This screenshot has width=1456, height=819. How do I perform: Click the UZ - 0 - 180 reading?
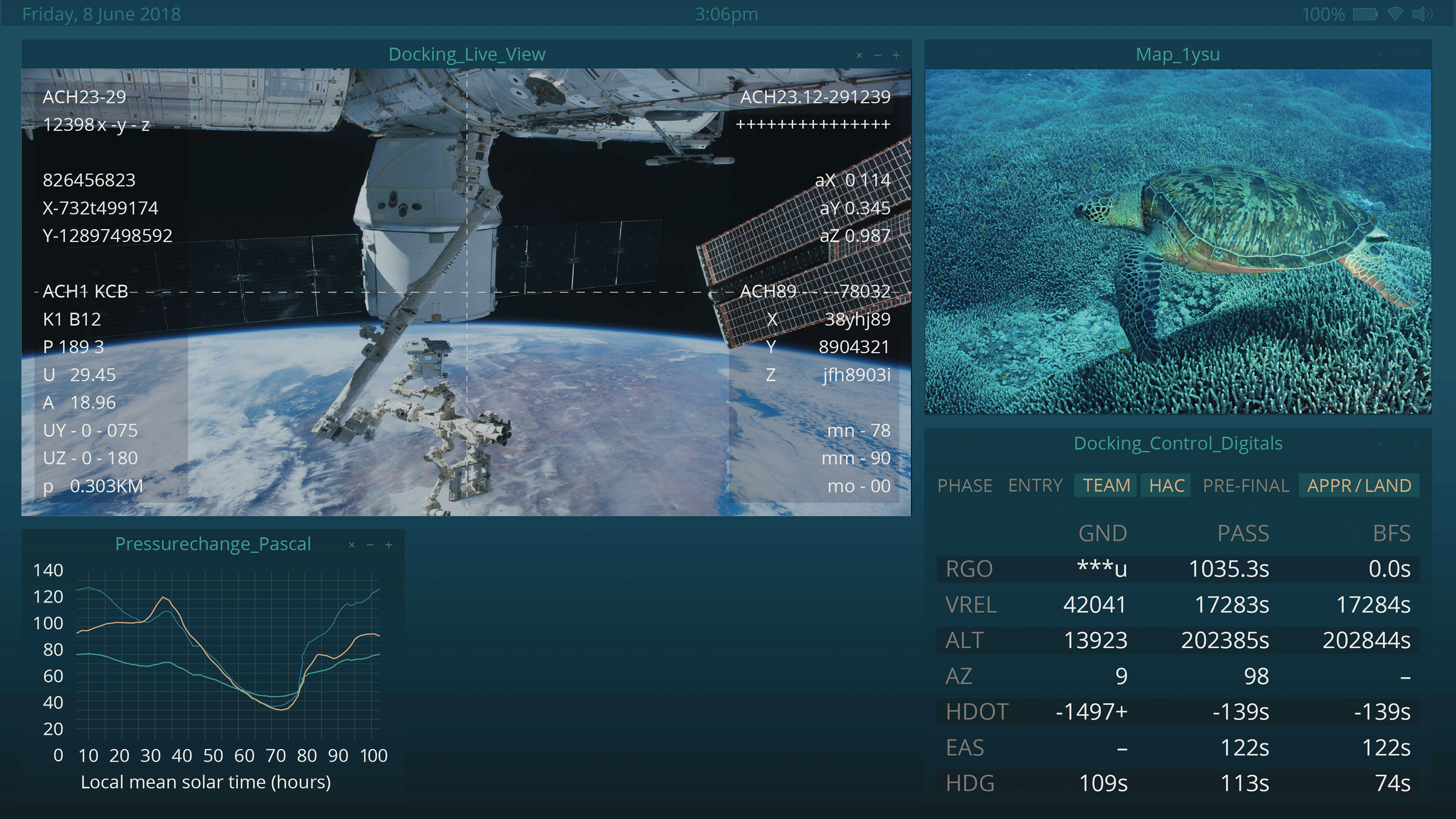click(x=91, y=458)
